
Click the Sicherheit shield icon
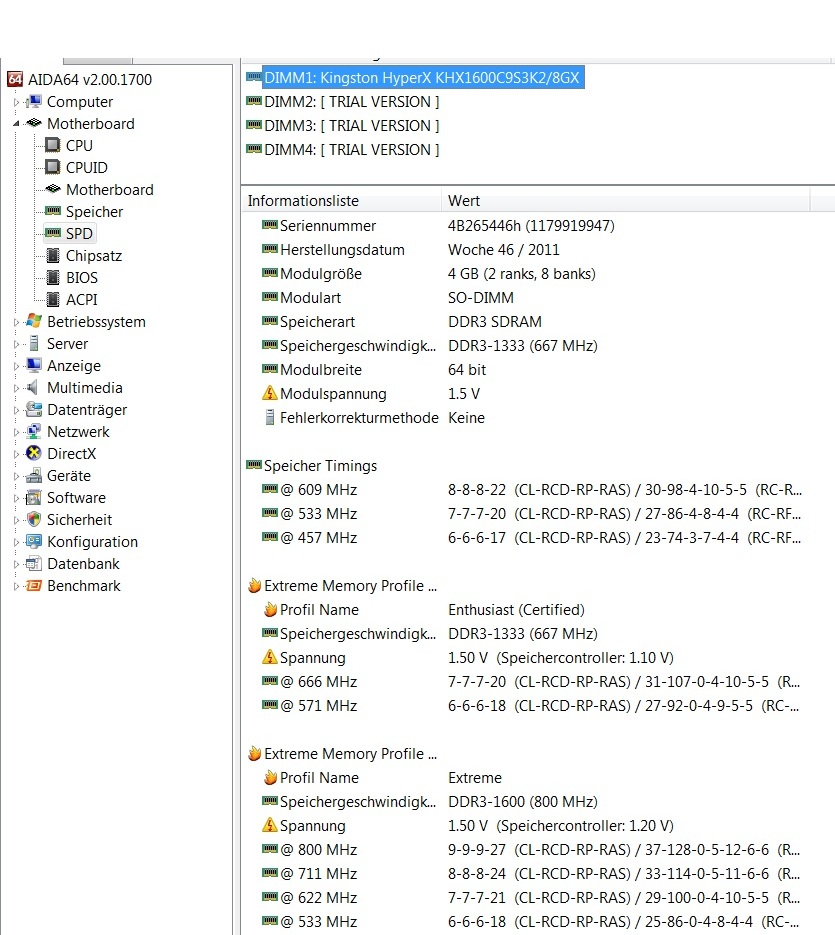pos(34,520)
